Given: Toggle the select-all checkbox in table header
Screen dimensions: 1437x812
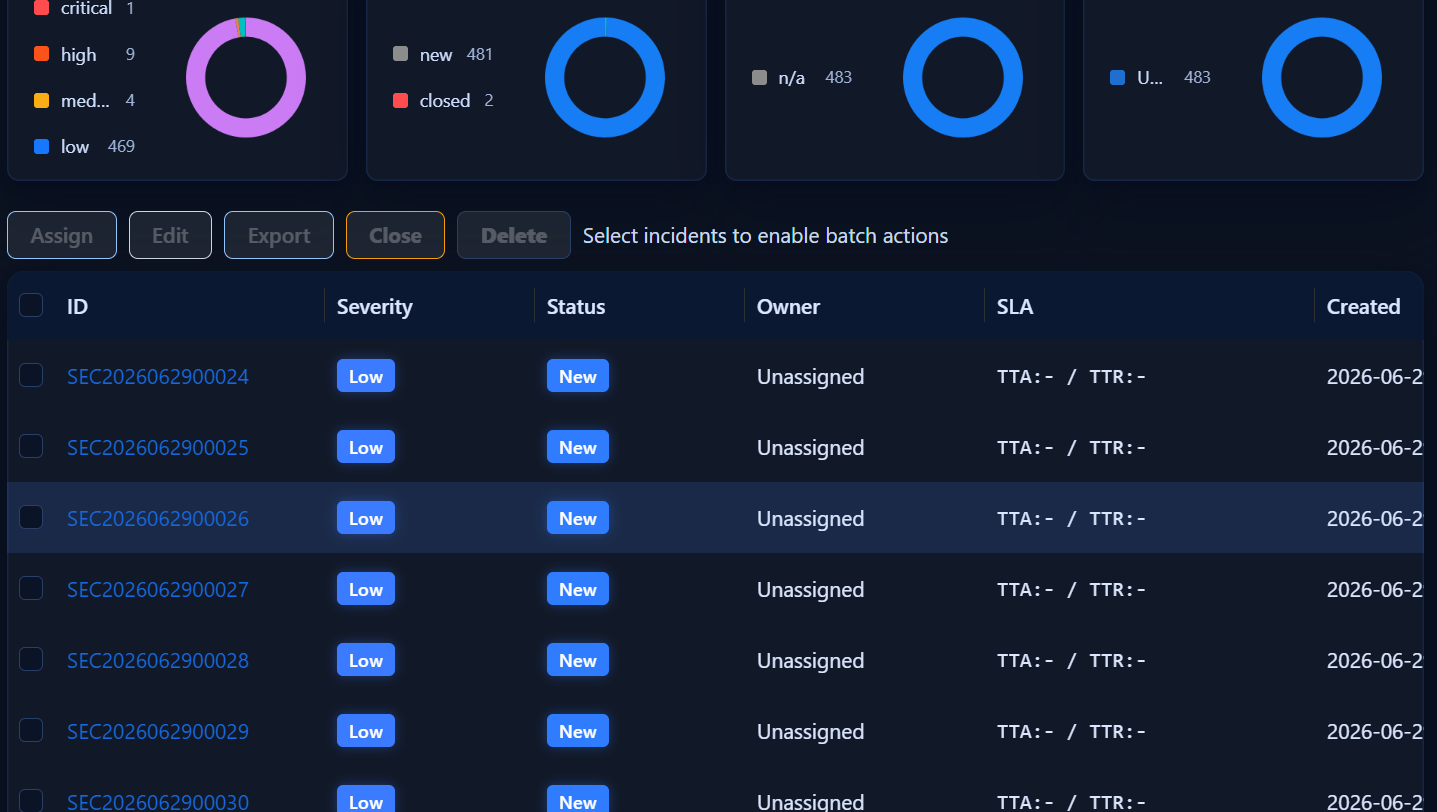Looking at the screenshot, I should (x=31, y=305).
